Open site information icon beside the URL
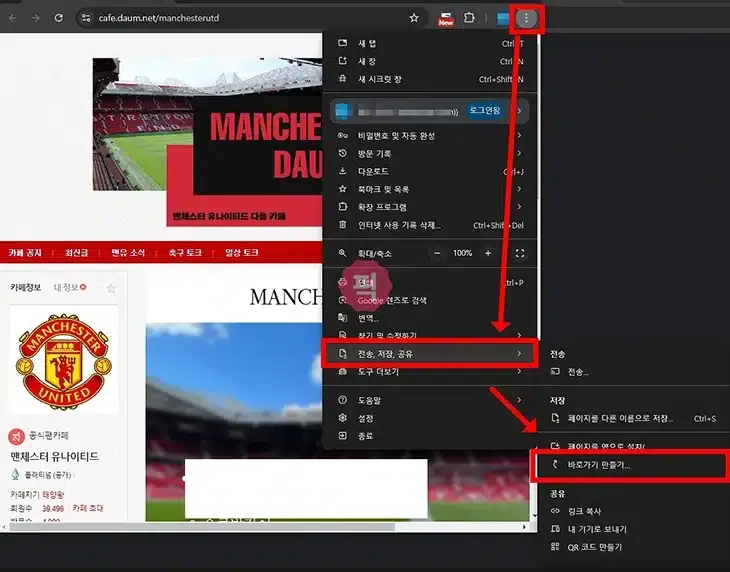 (86, 18)
